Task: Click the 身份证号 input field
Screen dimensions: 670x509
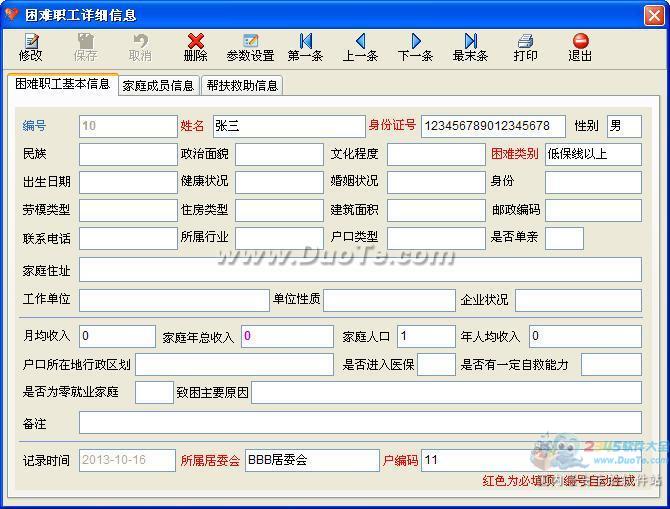Action: 493,126
